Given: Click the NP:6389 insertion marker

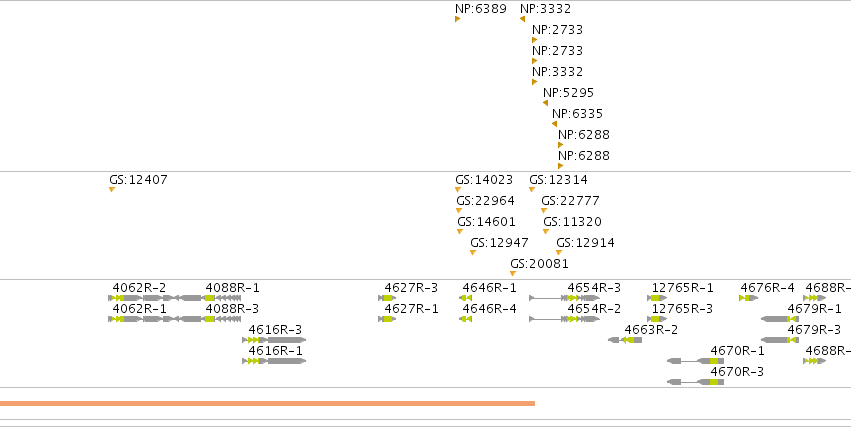Looking at the screenshot, I should coord(458,19).
